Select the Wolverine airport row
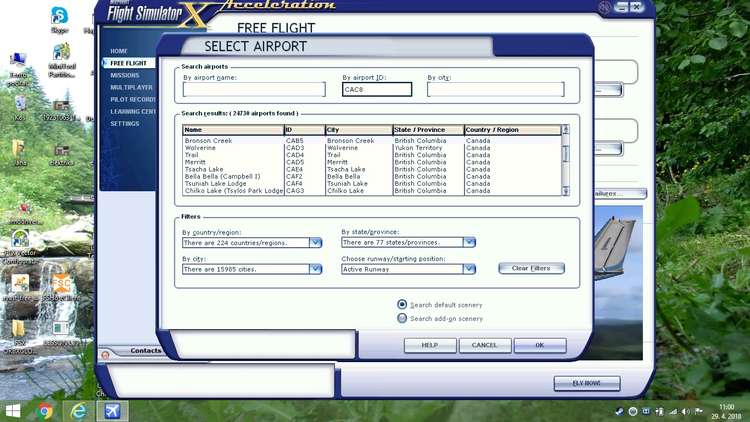 [372, 148]
